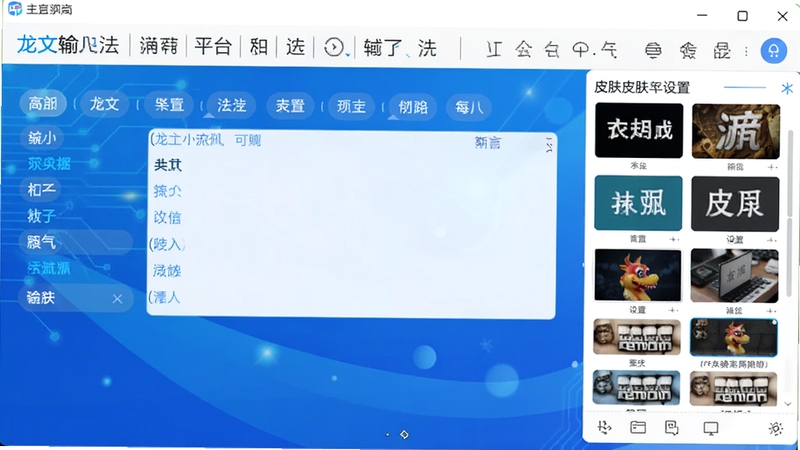The image size is (800, 450).
Task: Click the clock icon in the top toolbar
Action: [334, 47]
